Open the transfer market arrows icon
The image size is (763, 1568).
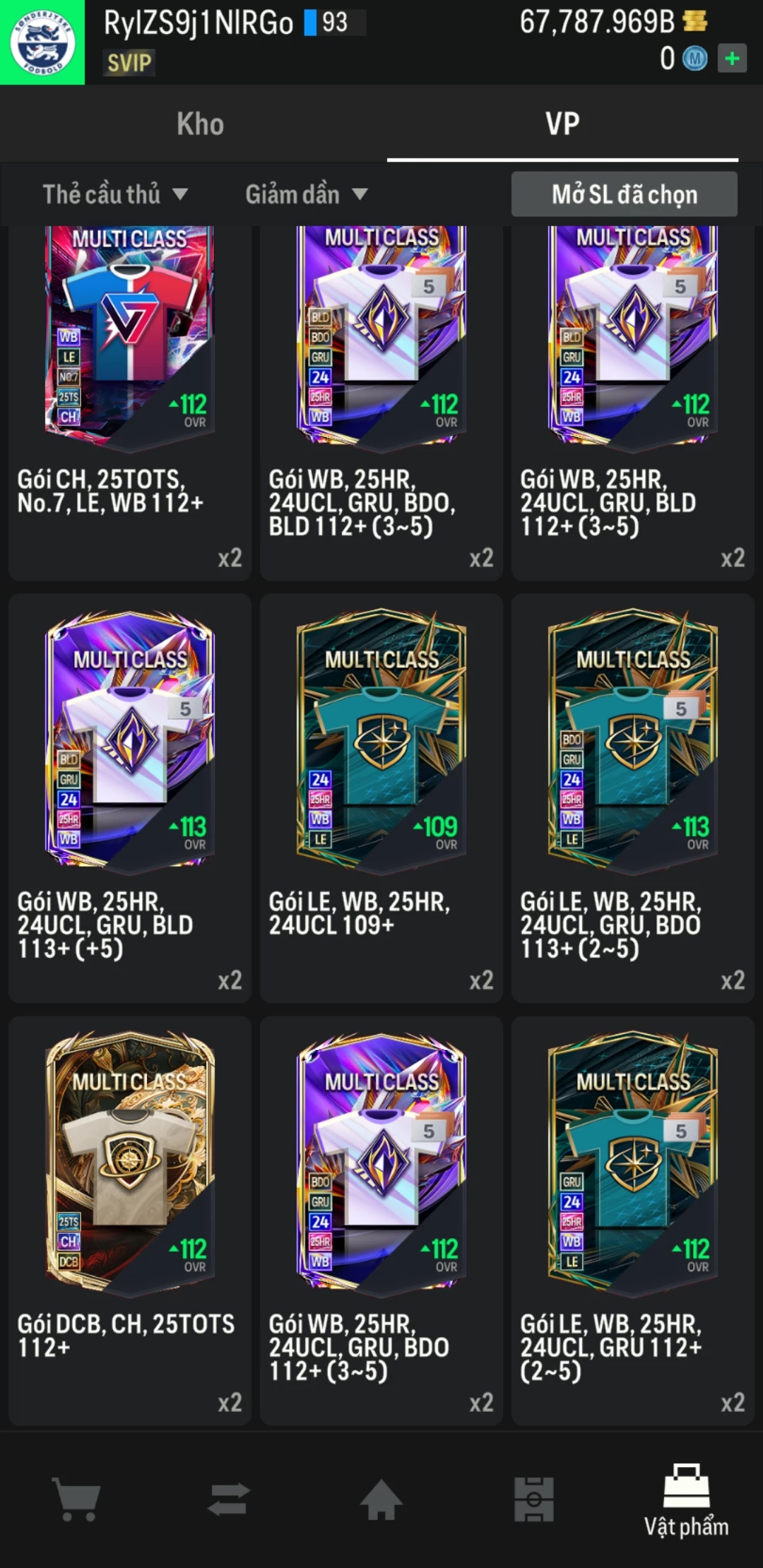point(229,1499)
